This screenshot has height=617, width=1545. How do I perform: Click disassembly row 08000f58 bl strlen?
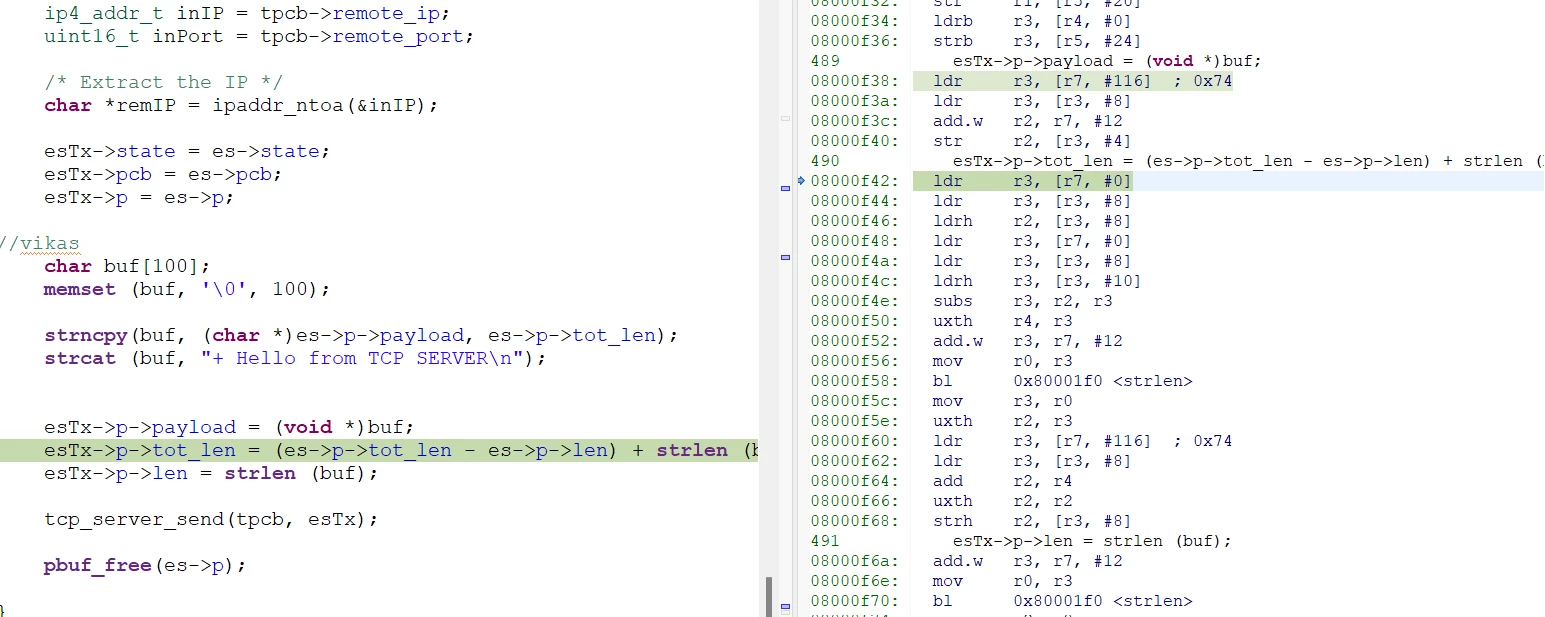point(1001,381)
